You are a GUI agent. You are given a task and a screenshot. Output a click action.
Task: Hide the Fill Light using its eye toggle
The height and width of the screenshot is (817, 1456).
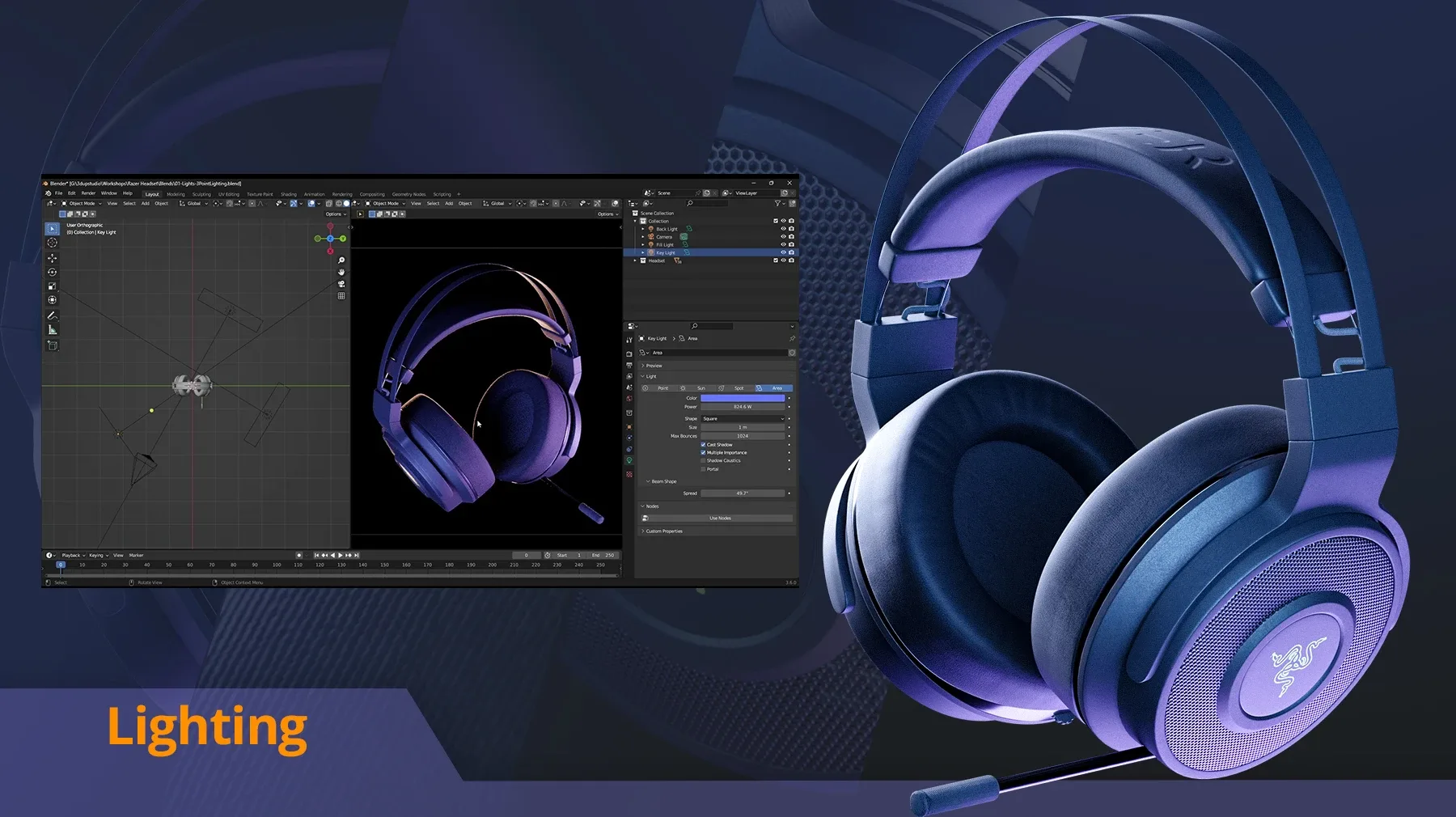coord(783,244)
